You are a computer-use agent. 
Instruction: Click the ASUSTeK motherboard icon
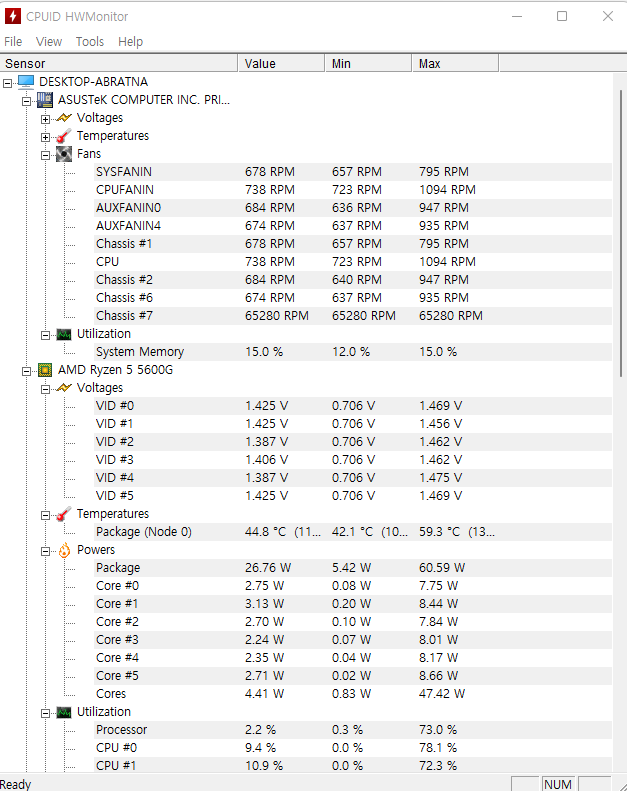pos(44,100)
